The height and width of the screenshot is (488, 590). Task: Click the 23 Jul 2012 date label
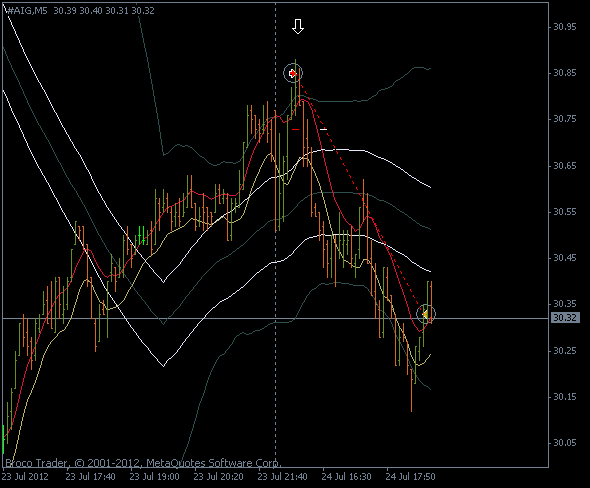click(26, 477)
